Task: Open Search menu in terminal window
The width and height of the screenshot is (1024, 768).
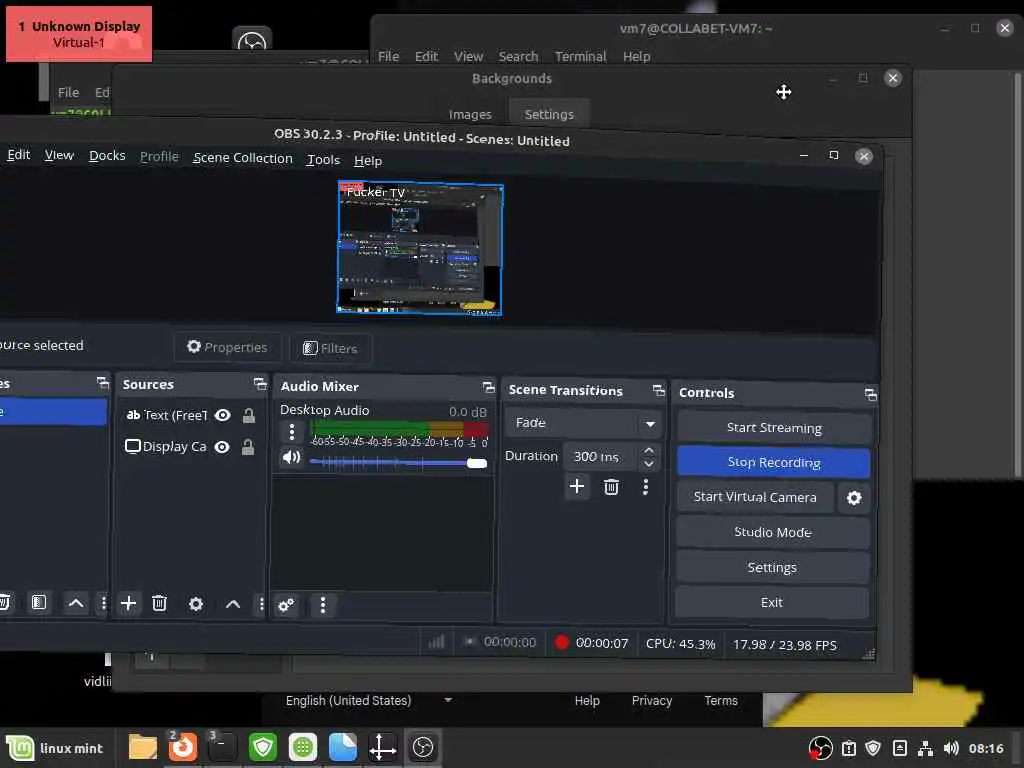Action: 518,57
